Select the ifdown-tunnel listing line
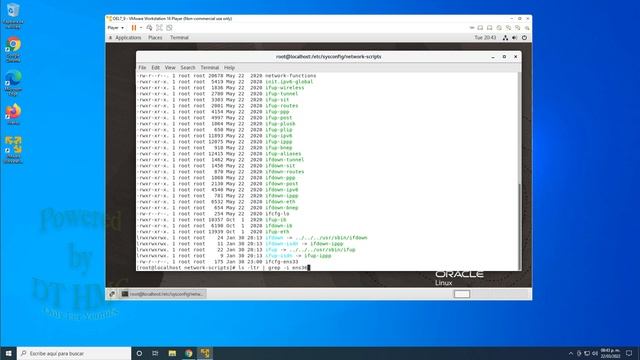 [x=220, y=160]
